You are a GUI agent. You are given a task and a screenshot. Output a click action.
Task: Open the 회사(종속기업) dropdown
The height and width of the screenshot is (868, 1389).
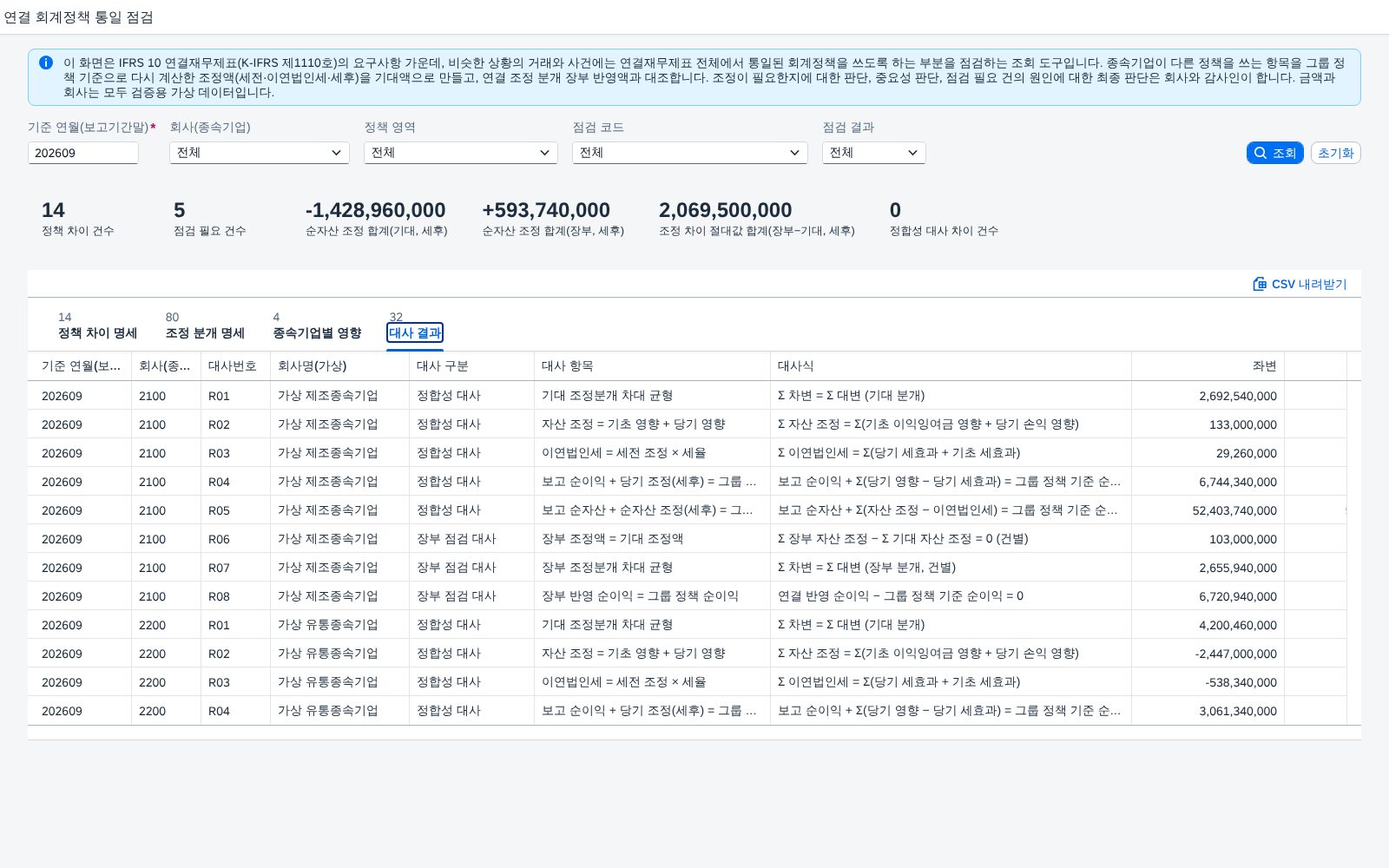(x=260, y=153)
